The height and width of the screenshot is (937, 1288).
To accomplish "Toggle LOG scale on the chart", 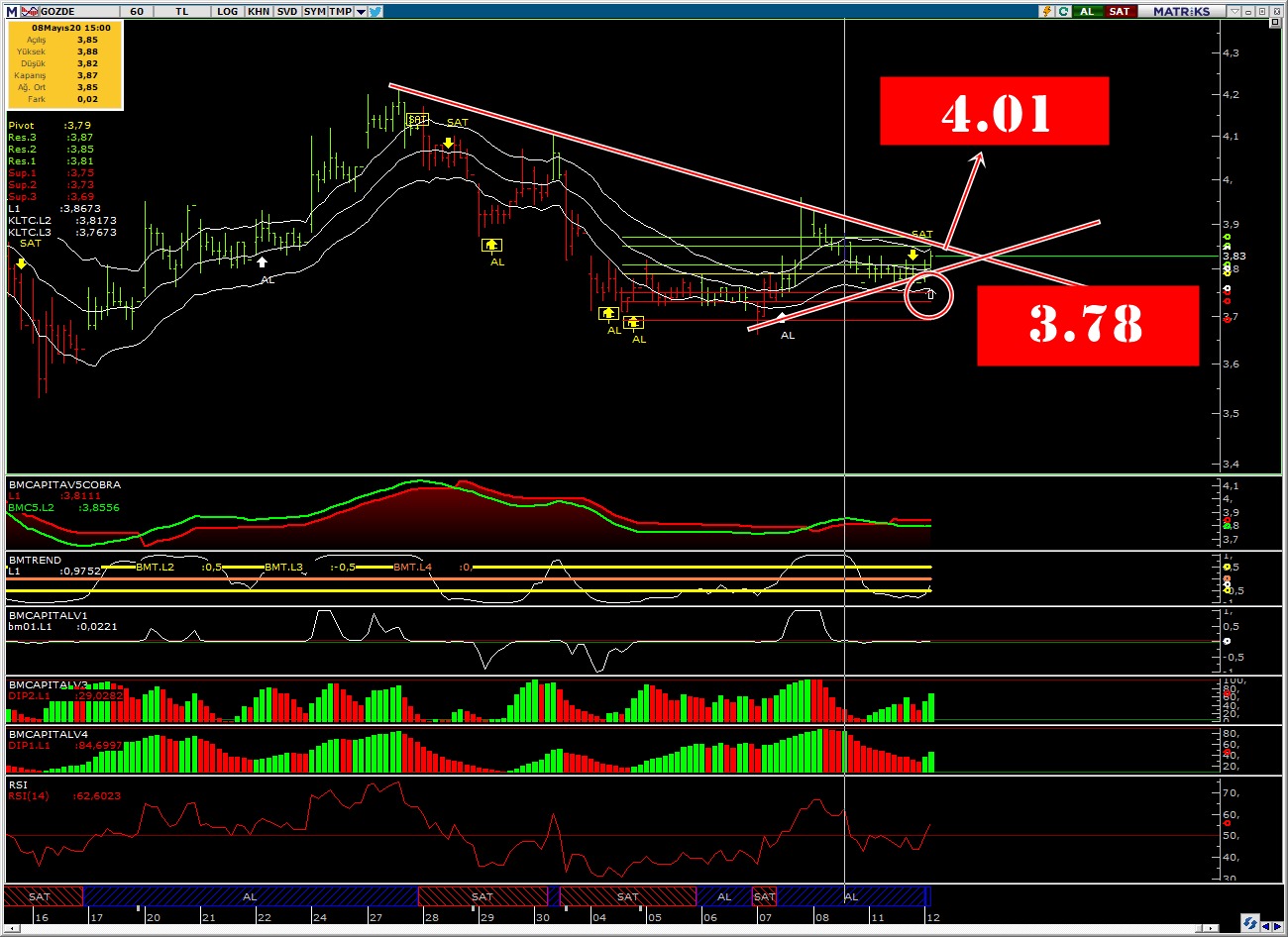I will [227, 11].
